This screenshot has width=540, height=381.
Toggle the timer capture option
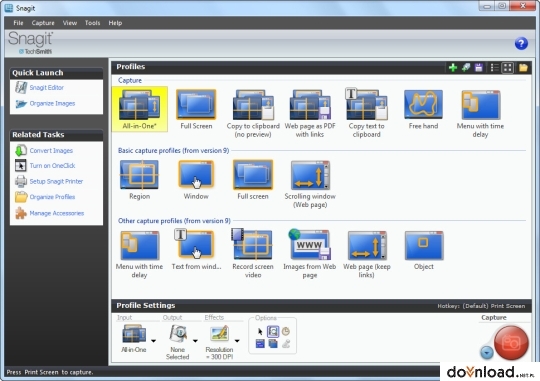click(x=286, y=331)
